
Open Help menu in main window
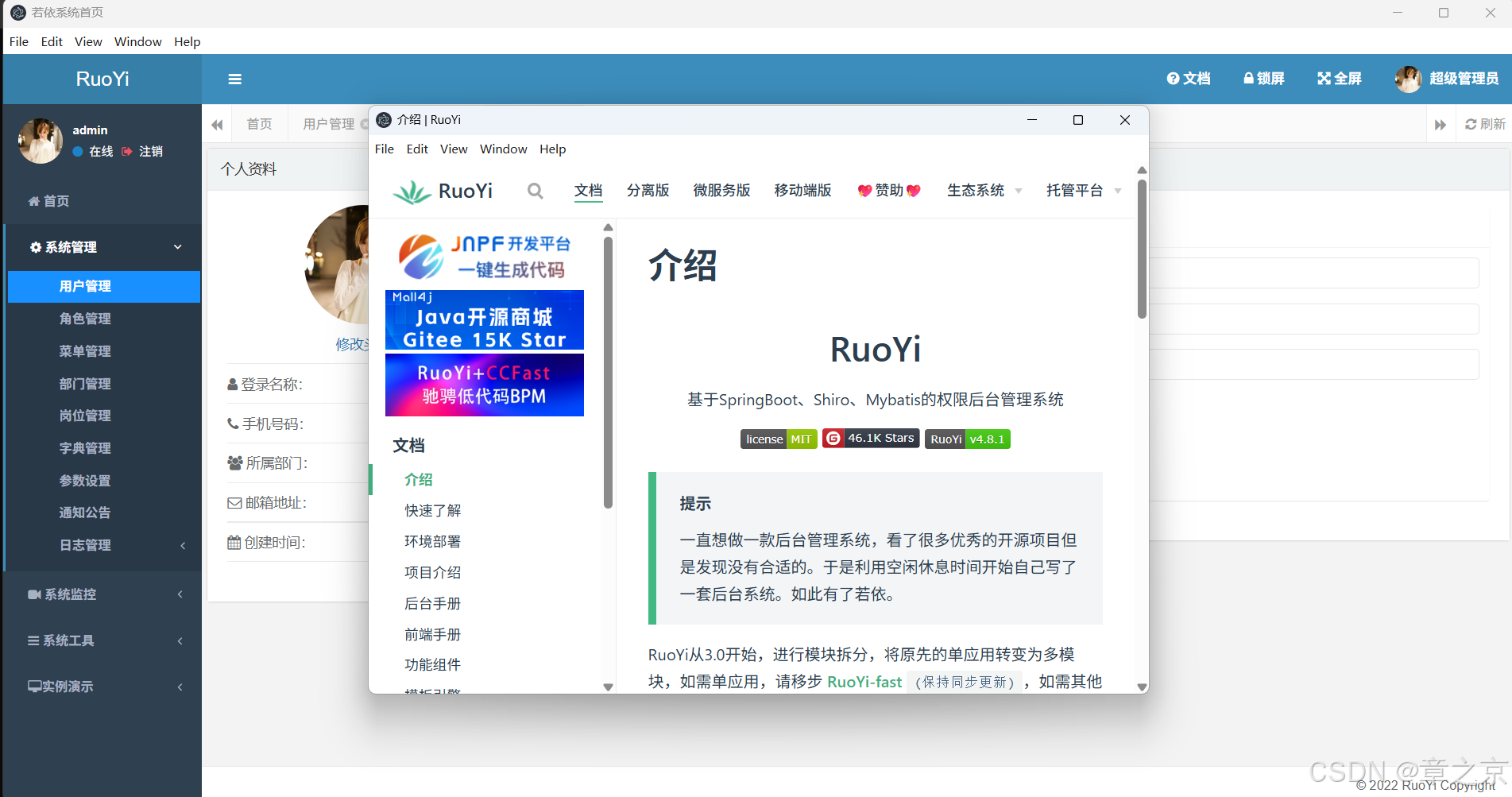click(x=188, y=41)
